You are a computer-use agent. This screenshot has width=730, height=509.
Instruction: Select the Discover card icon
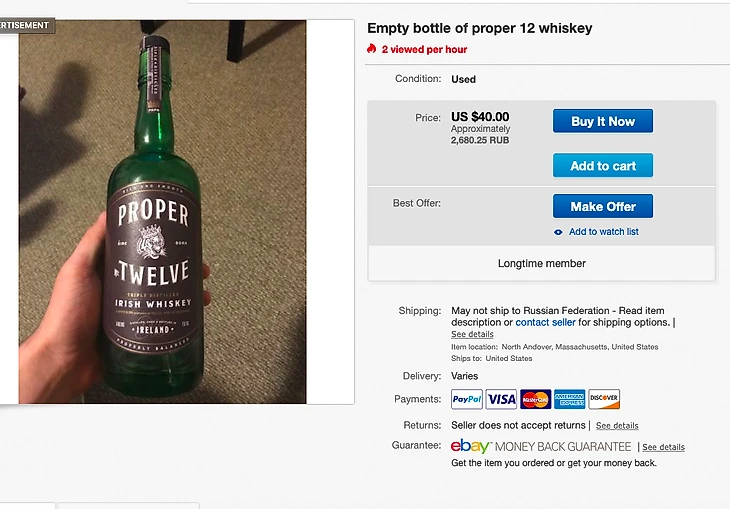click(x=604, y=399)
